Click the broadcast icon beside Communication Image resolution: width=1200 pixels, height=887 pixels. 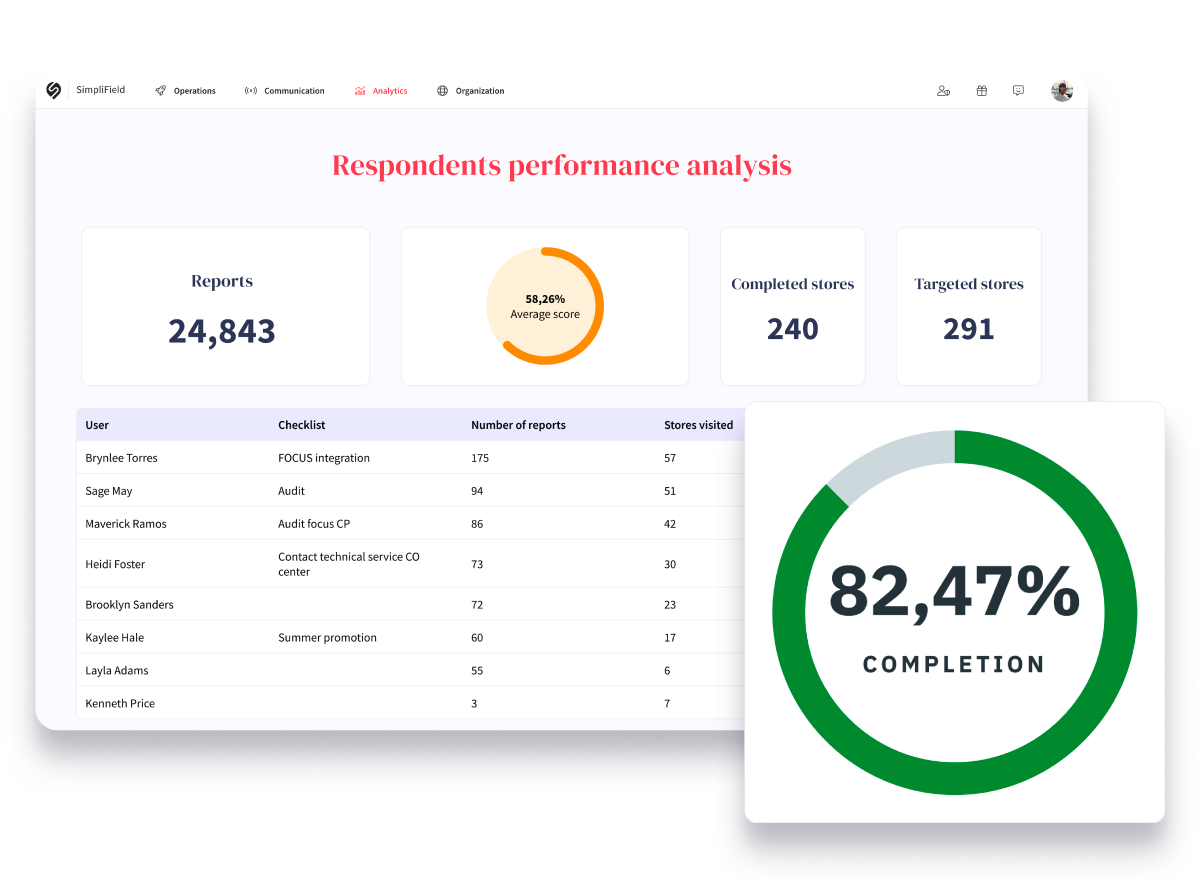click(250, 91)
